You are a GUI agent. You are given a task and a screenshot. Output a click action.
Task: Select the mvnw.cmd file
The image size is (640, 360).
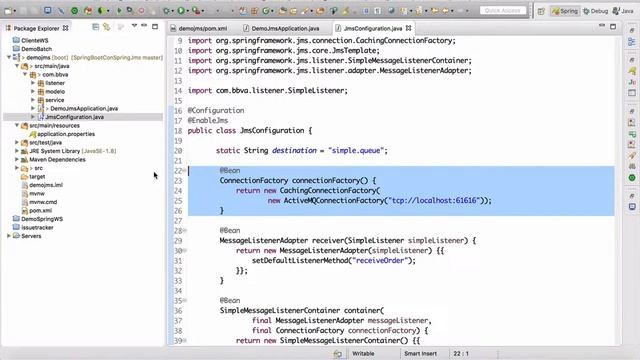pyautogui.click(x=43, y=202)
